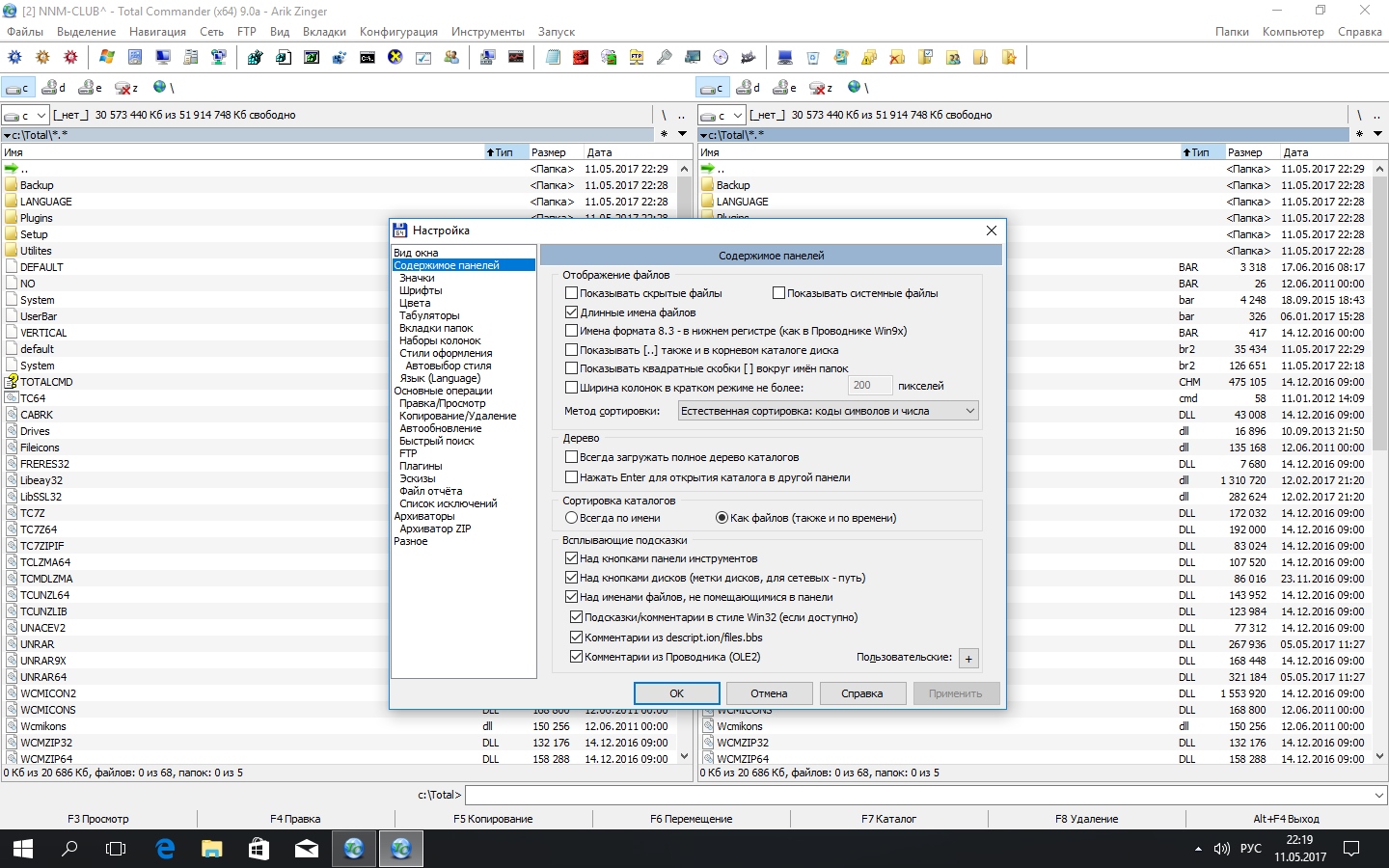Open left panel directory history arrow
The image size is (1389, 868).
coord(682,134)
